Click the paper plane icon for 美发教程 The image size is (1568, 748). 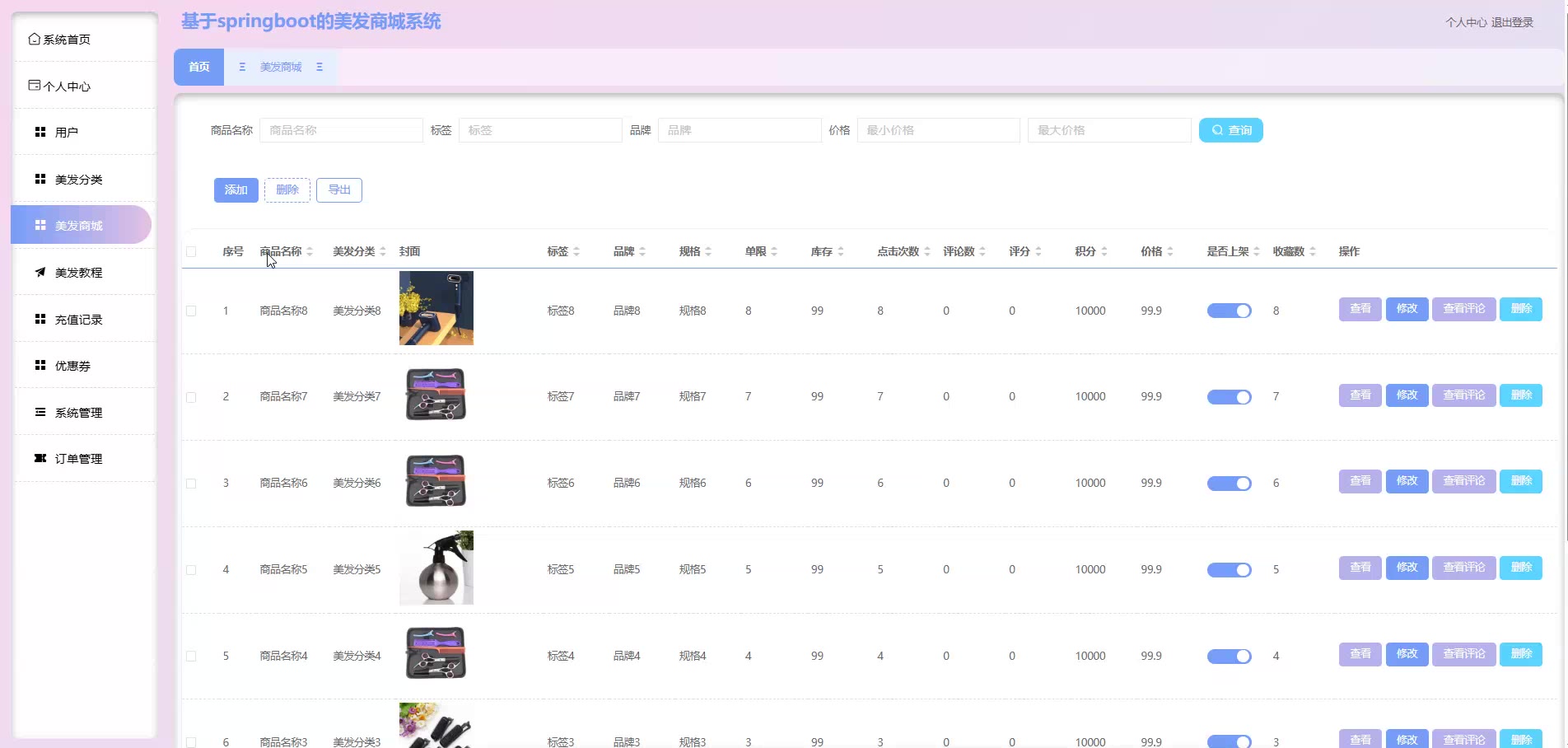[x=40, y=272]
